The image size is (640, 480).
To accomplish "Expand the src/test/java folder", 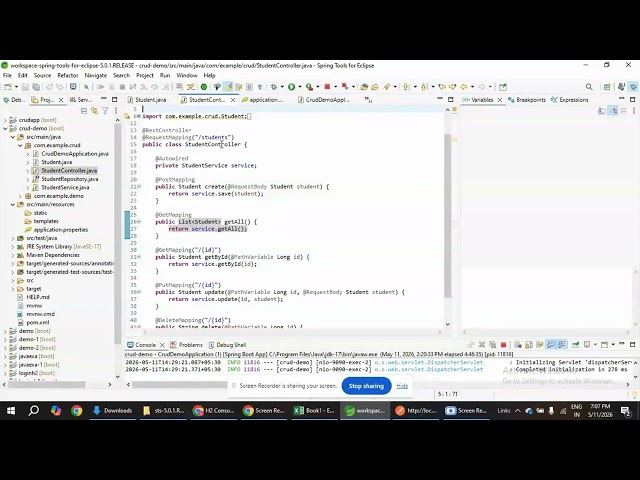I will coord(13,238).
